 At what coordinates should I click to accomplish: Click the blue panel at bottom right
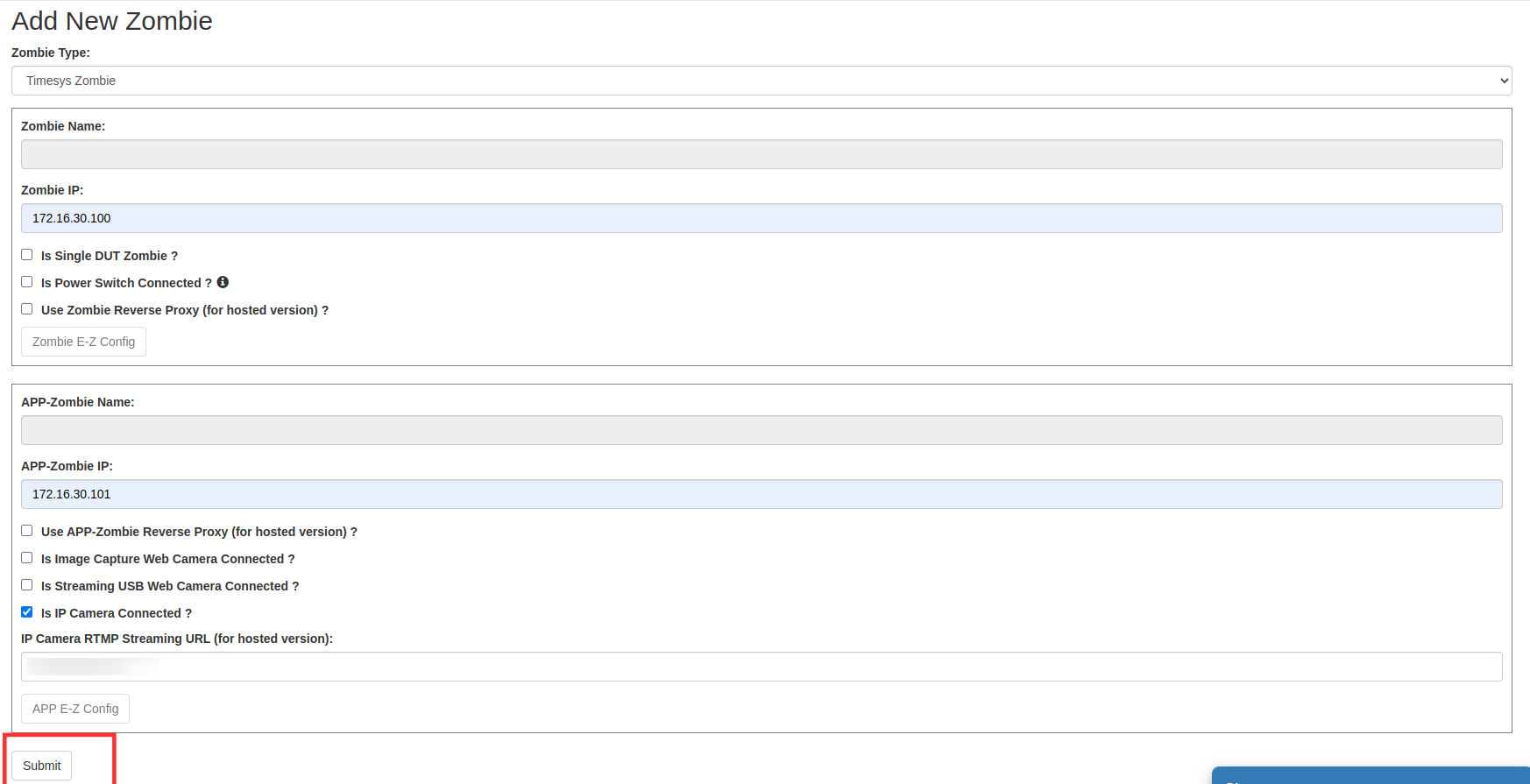point(1371,775)
